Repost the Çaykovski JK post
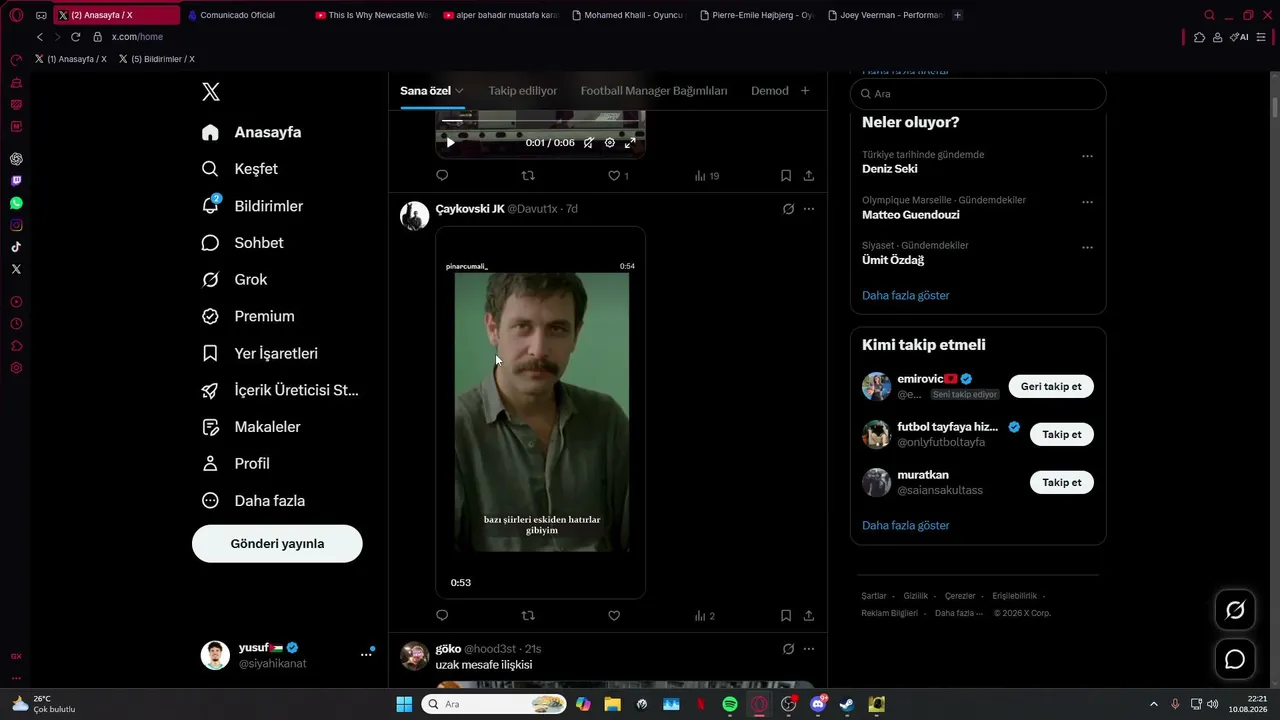Screen dimensions: 1280x720 [528, 616]
